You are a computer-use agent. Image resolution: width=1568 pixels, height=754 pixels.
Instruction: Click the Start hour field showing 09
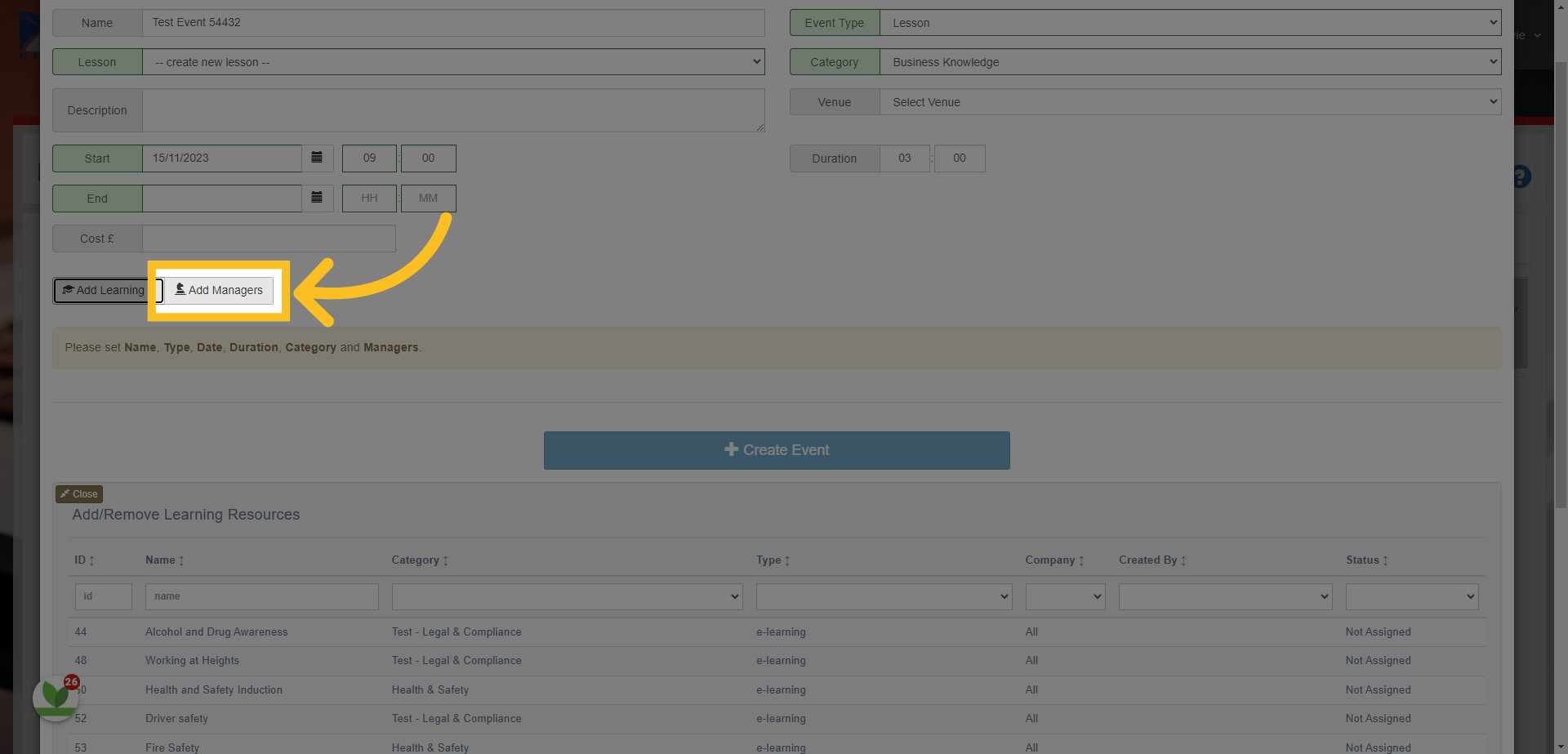point(369,158)
